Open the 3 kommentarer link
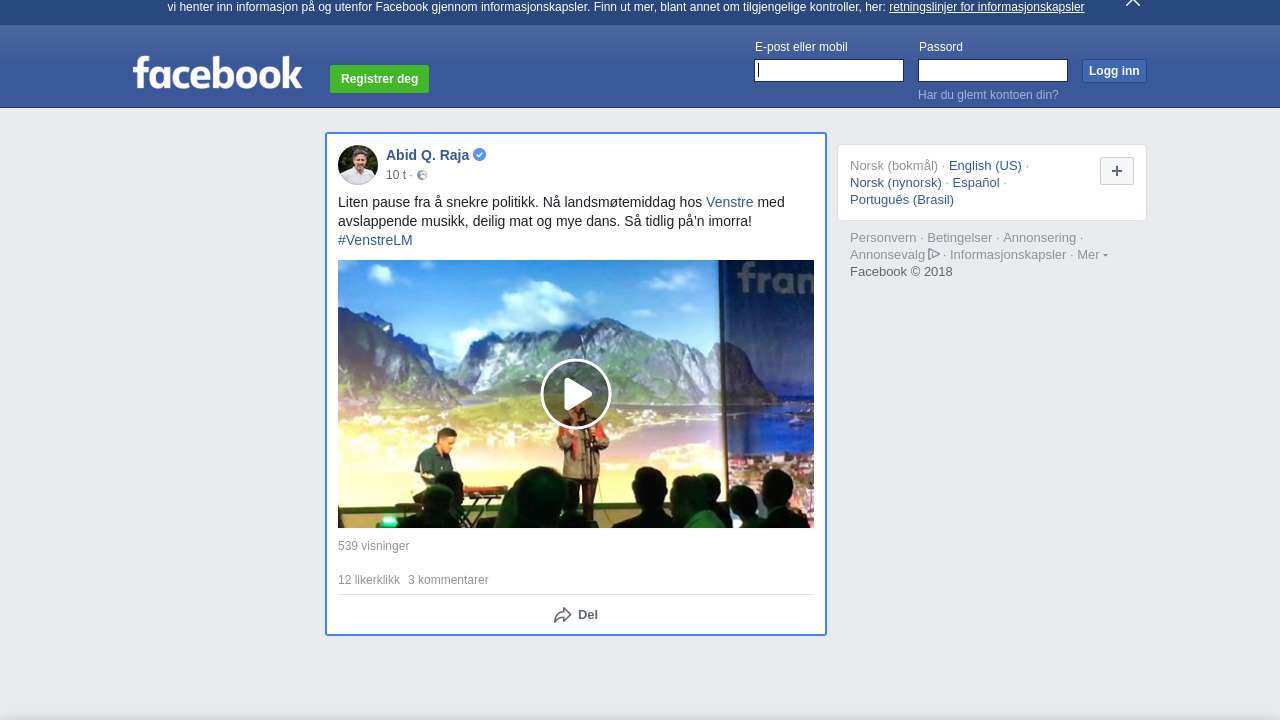 pyautogui.click(x=448, y=580)
